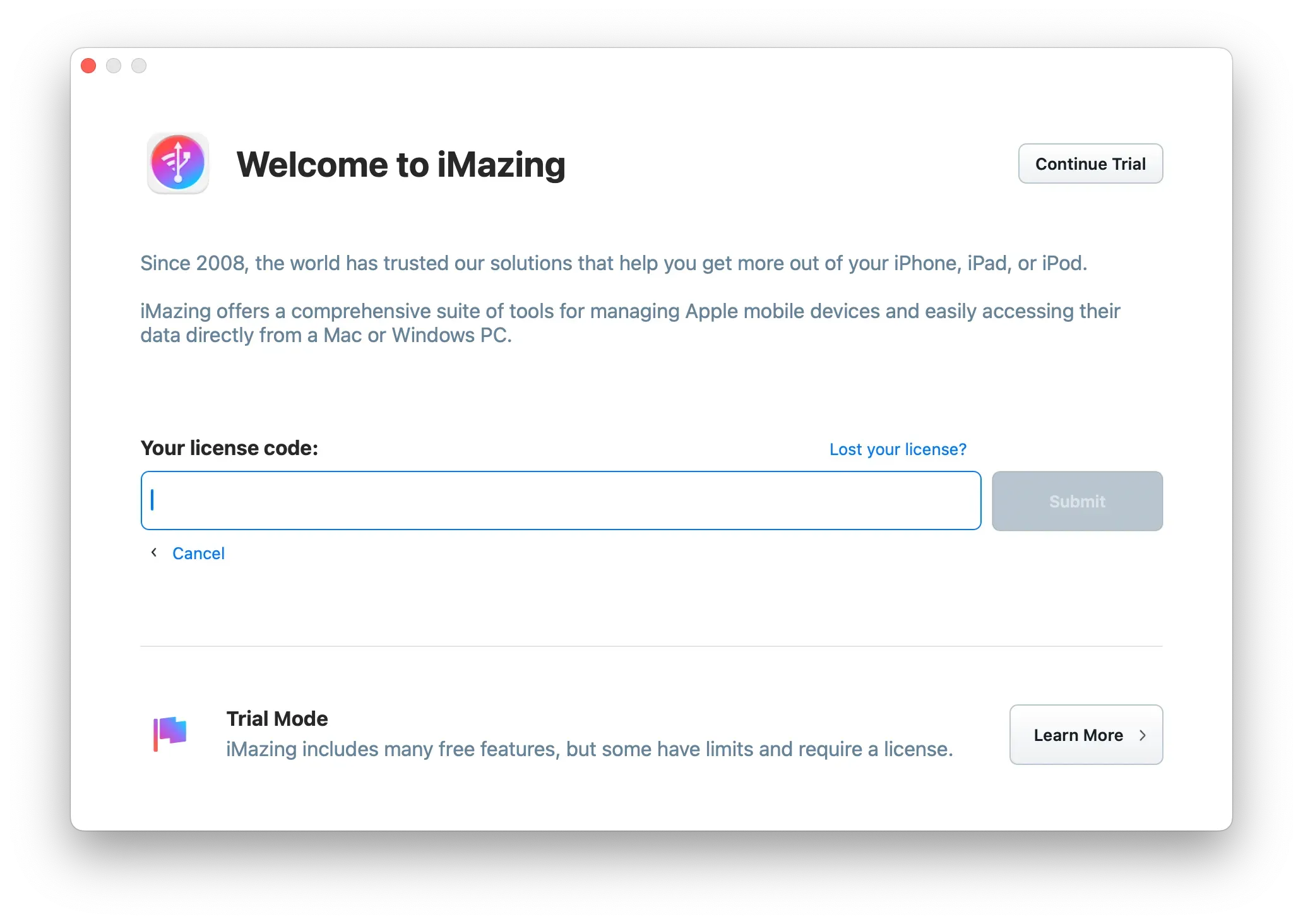This screenshot has height=924, width=1303.
Task: Open the Lost your license? link
Action: [897, 449]
